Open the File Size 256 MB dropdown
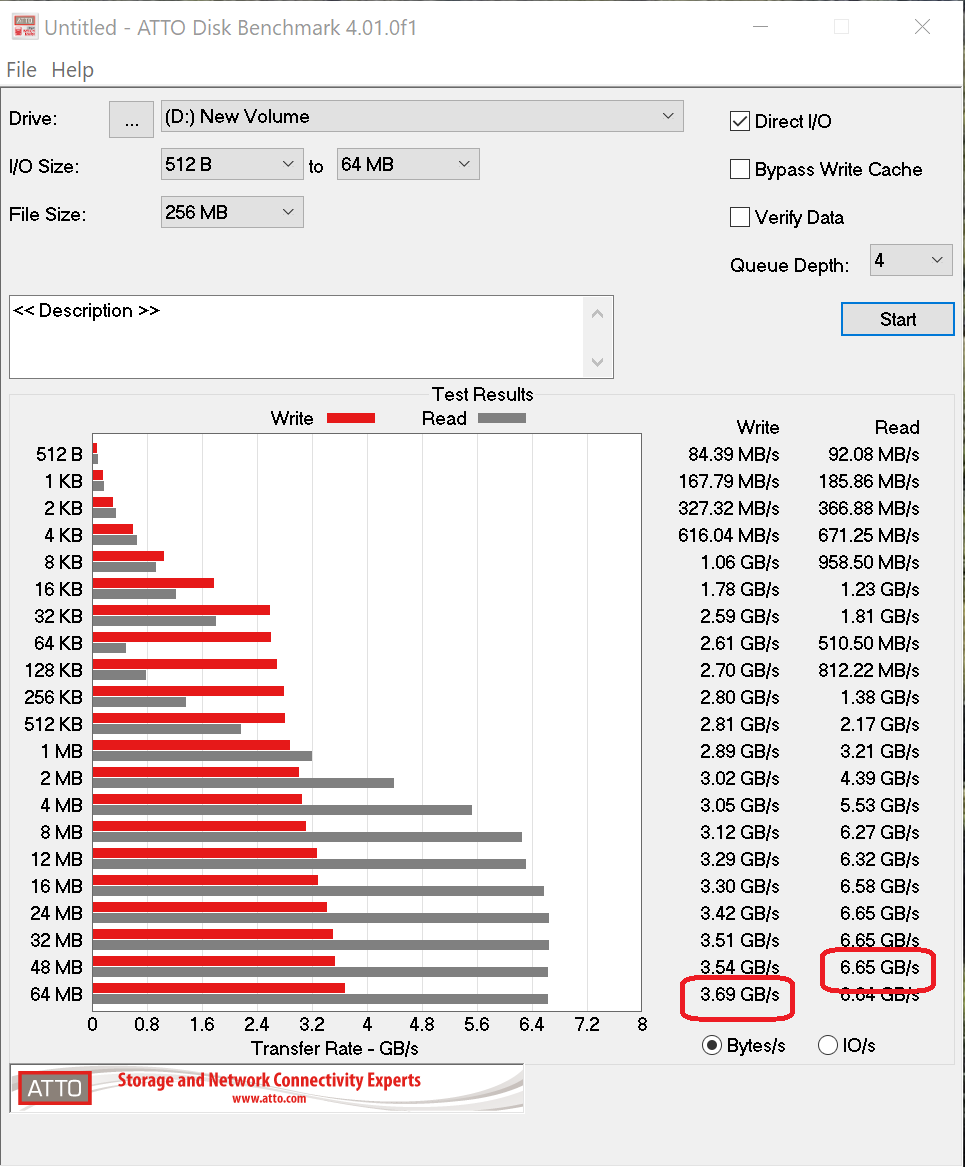This screenshot has width=965, height=1167. [231, 212]
